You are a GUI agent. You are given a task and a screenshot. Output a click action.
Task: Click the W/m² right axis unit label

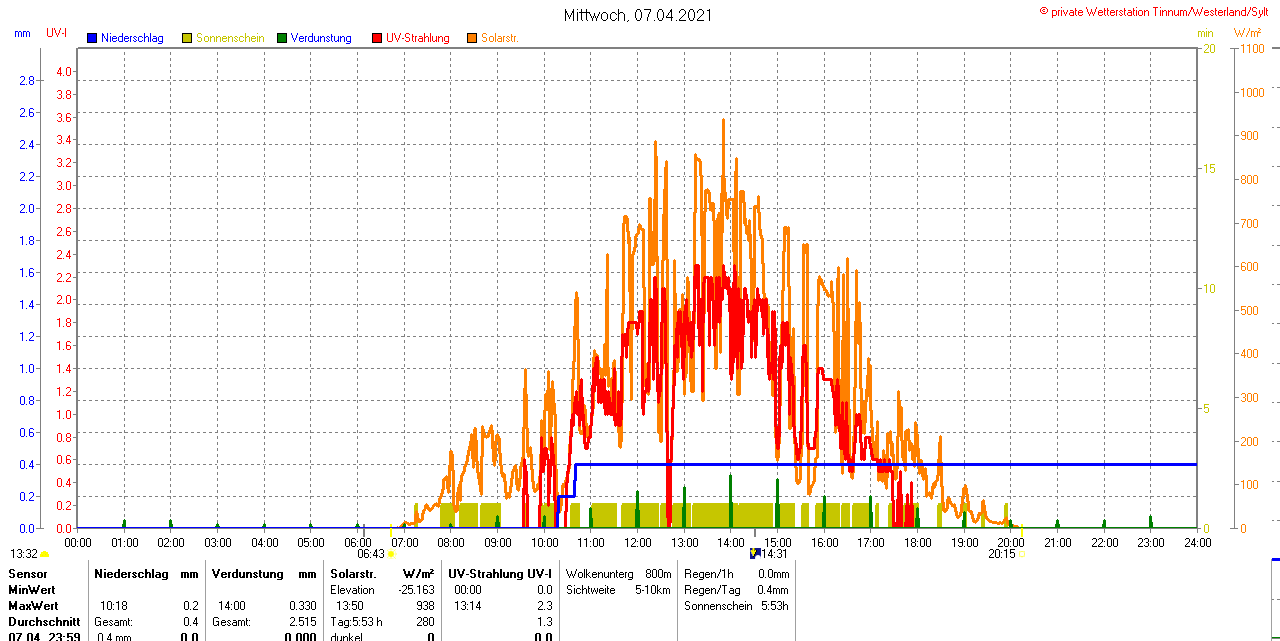pos(1248,33)
